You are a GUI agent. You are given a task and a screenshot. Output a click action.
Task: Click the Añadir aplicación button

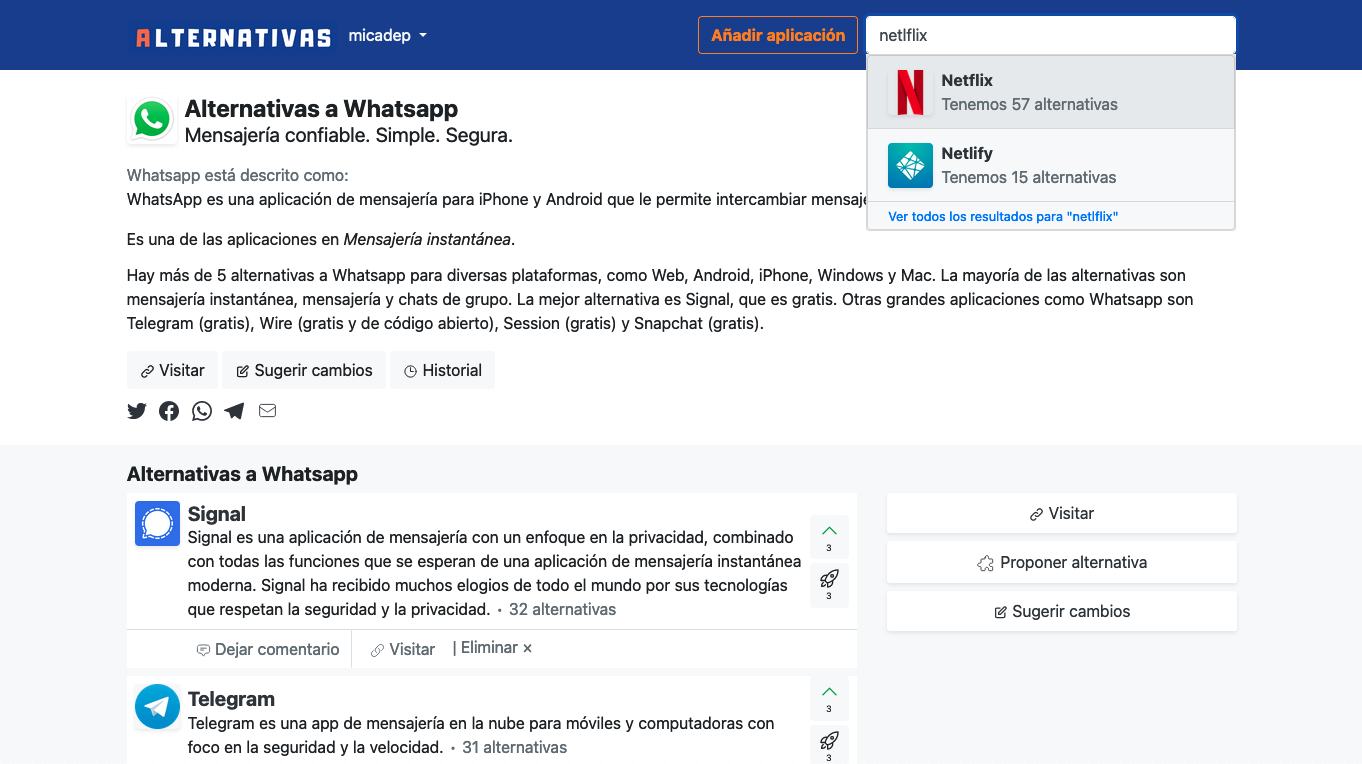(x=778, y=35)
